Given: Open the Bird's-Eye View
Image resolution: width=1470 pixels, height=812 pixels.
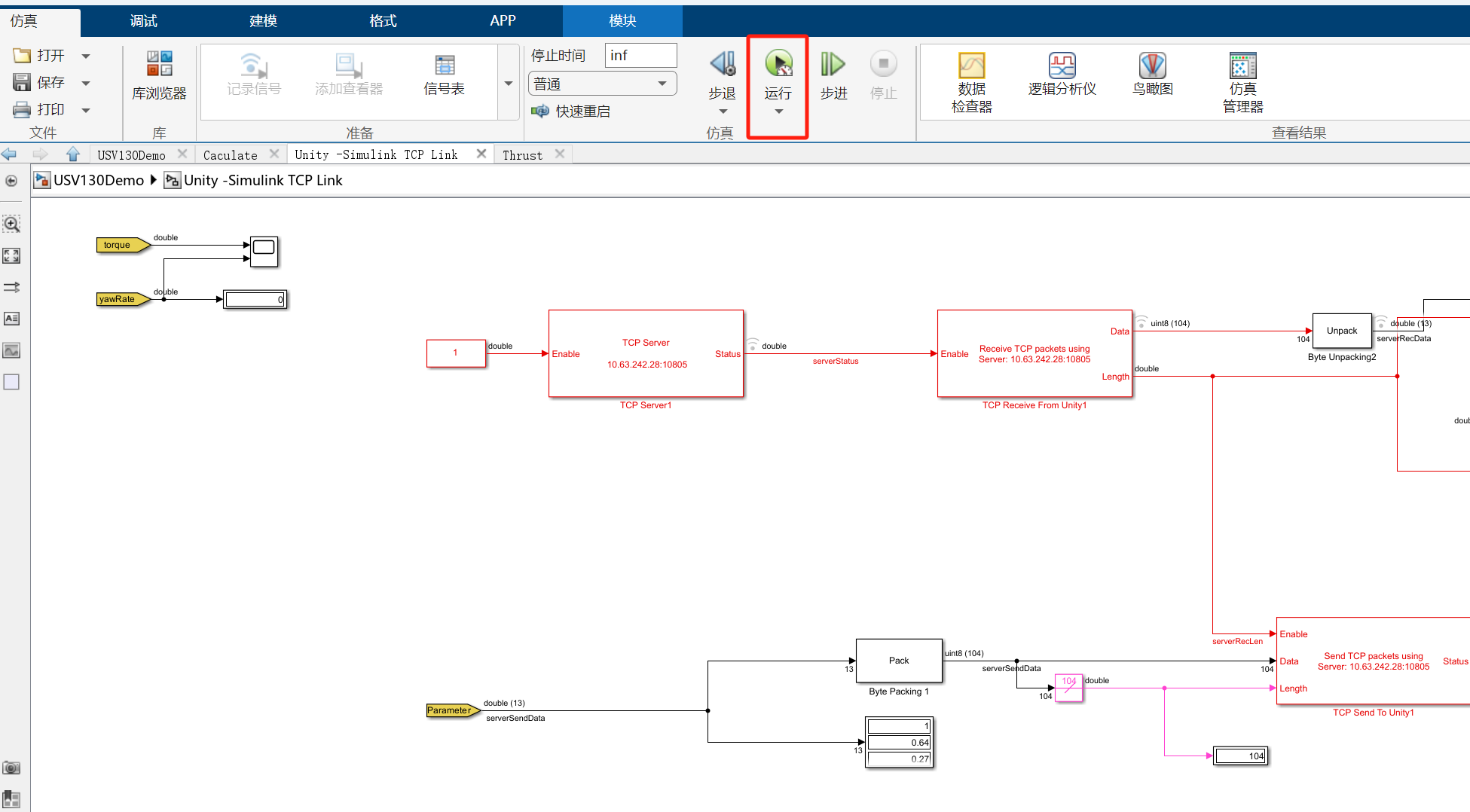Looking at the screenshot, I should pos(1152,75).
